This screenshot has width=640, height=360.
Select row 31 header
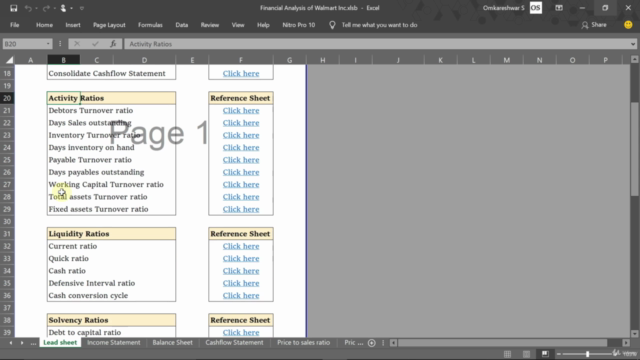7,233
